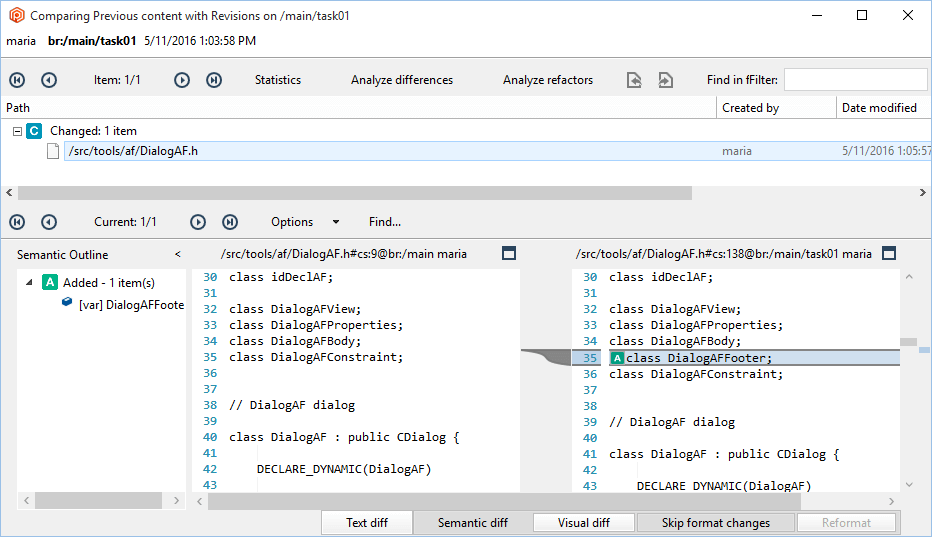This screenshot has width=932, height=537.
Task: Focus the Find in fFilter field
Action: (x=855, y=80)
